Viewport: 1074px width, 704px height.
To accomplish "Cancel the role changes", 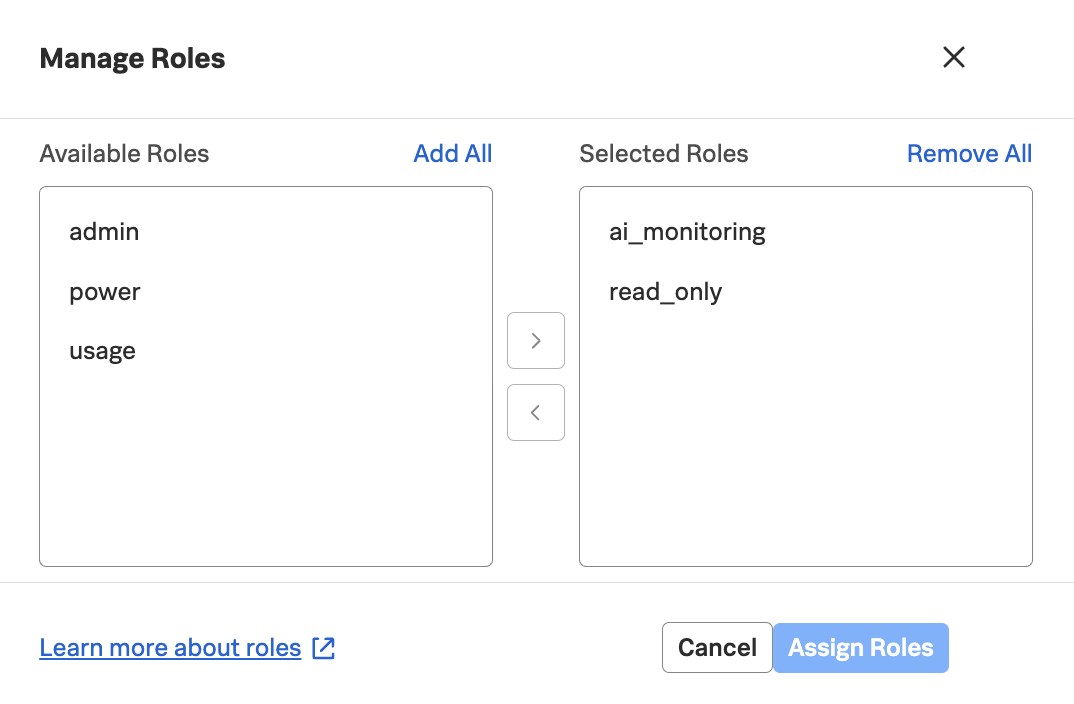I will tap(717, 648).
